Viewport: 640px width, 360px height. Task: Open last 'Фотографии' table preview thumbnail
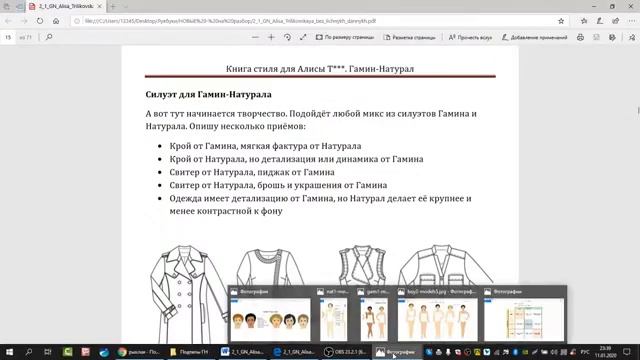(x=524, y=320)
